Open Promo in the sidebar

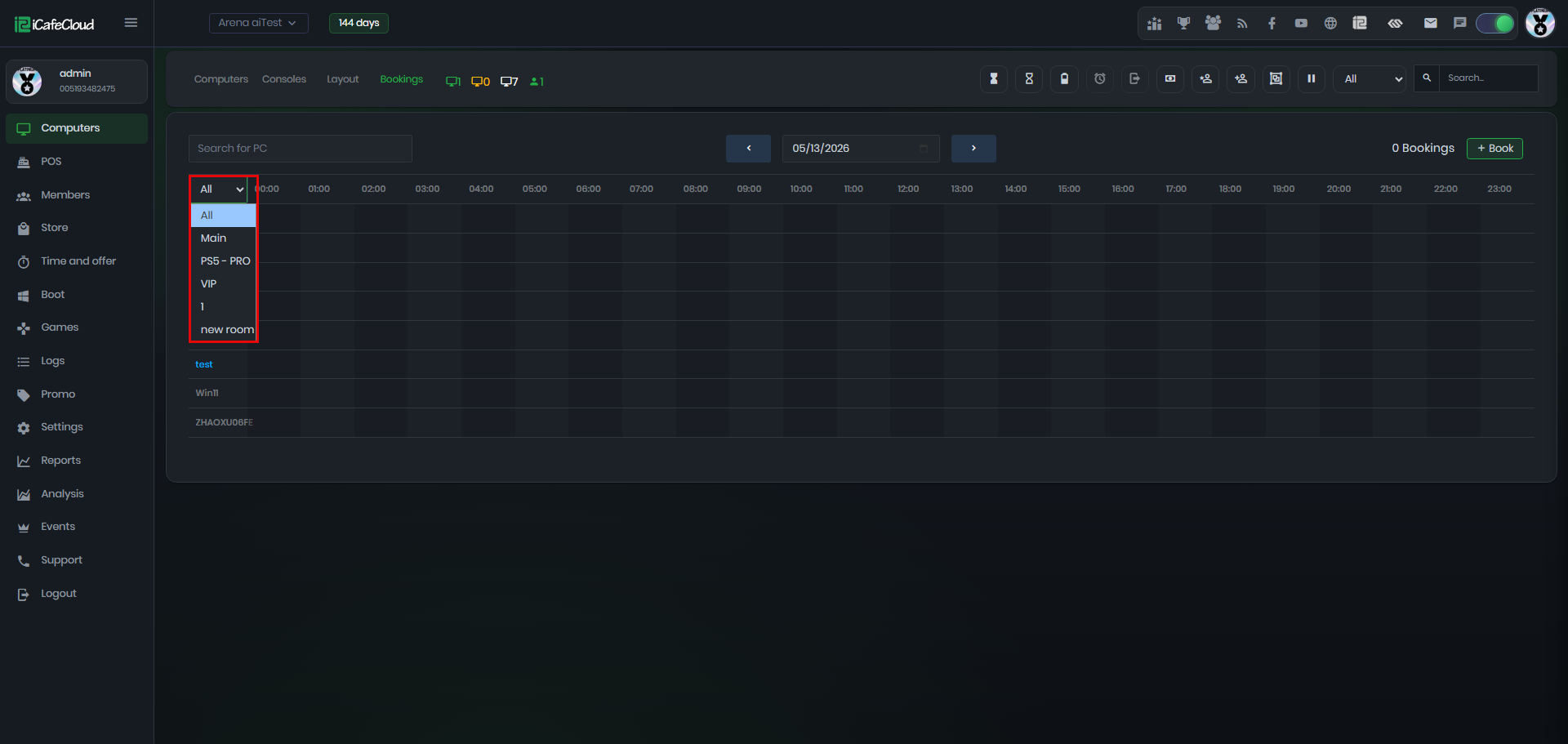77,394
